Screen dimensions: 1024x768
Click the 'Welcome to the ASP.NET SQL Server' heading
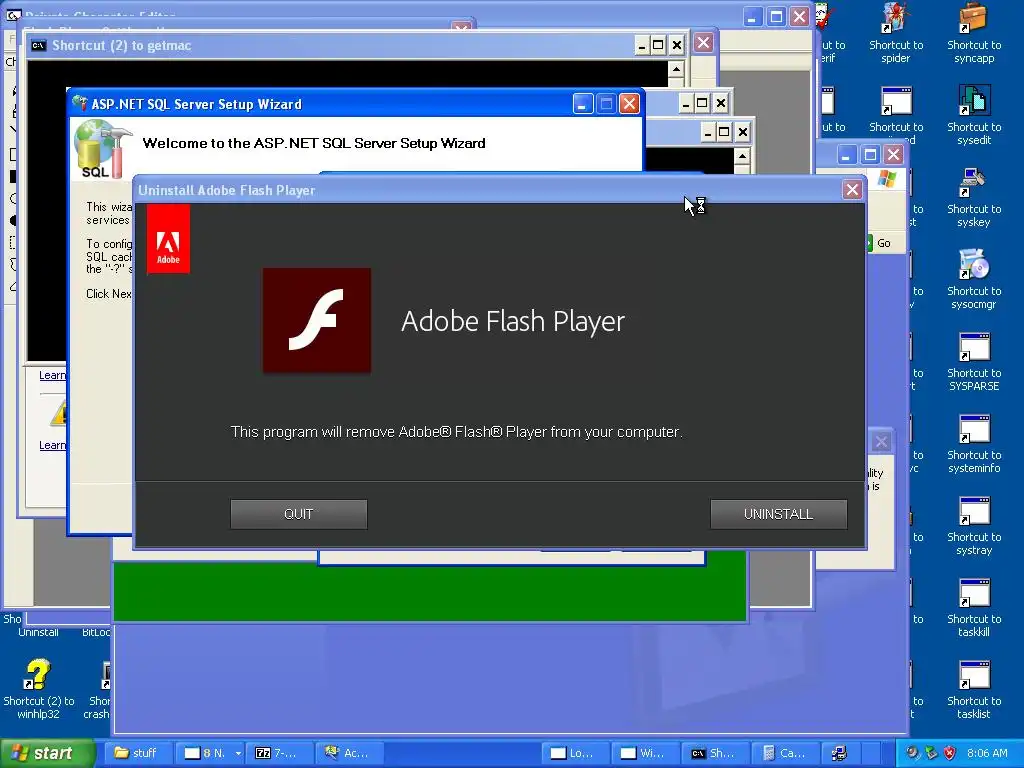pyautogui.click(x=313, y=143)
